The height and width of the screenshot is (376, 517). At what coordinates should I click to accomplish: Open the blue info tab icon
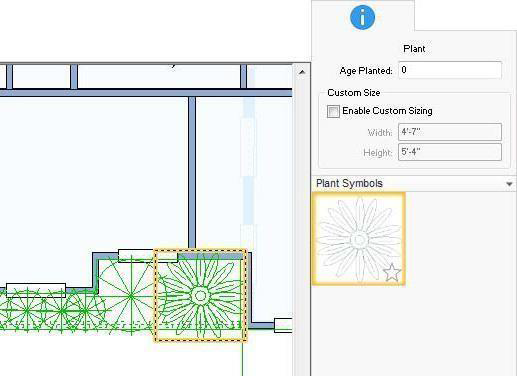click(x=362, y=17)
